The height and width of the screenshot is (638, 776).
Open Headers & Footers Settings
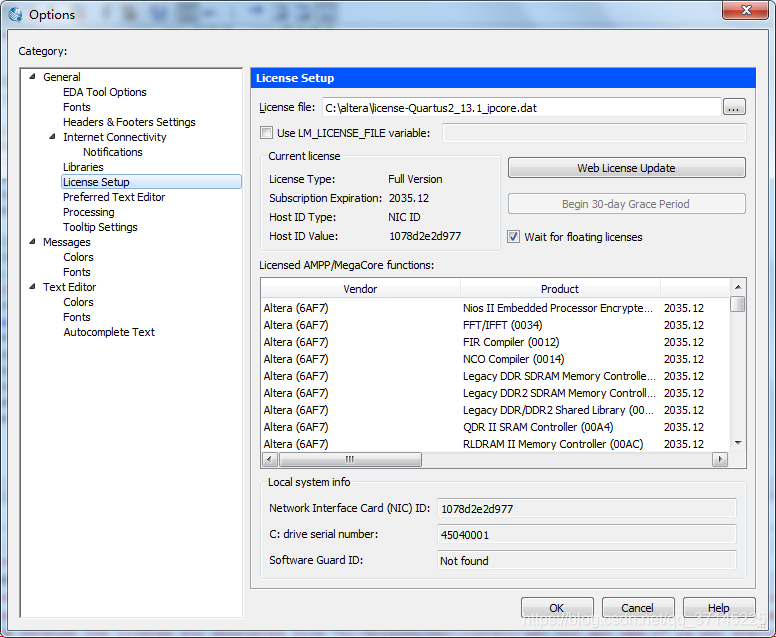pos(129,122)
